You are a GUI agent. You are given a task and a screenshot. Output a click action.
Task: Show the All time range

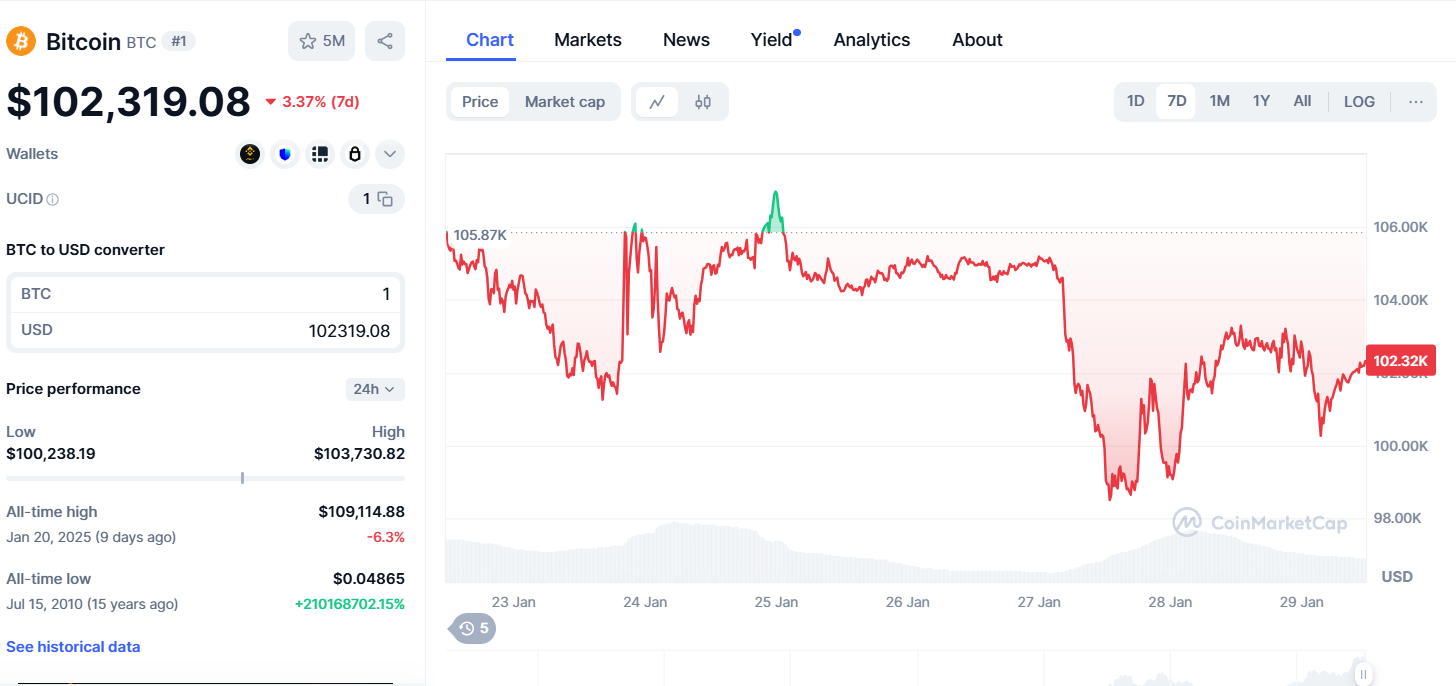[x=1302, y=101]
